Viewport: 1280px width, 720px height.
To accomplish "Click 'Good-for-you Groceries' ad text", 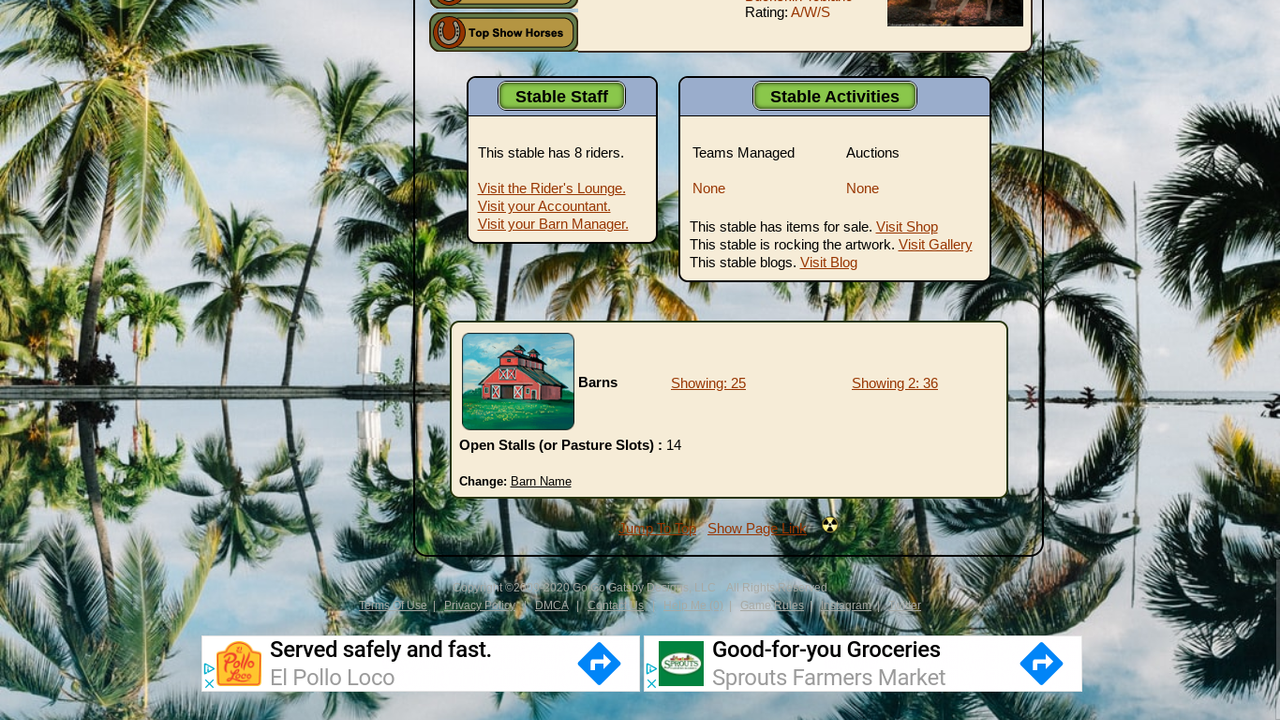I will (826, 650).
